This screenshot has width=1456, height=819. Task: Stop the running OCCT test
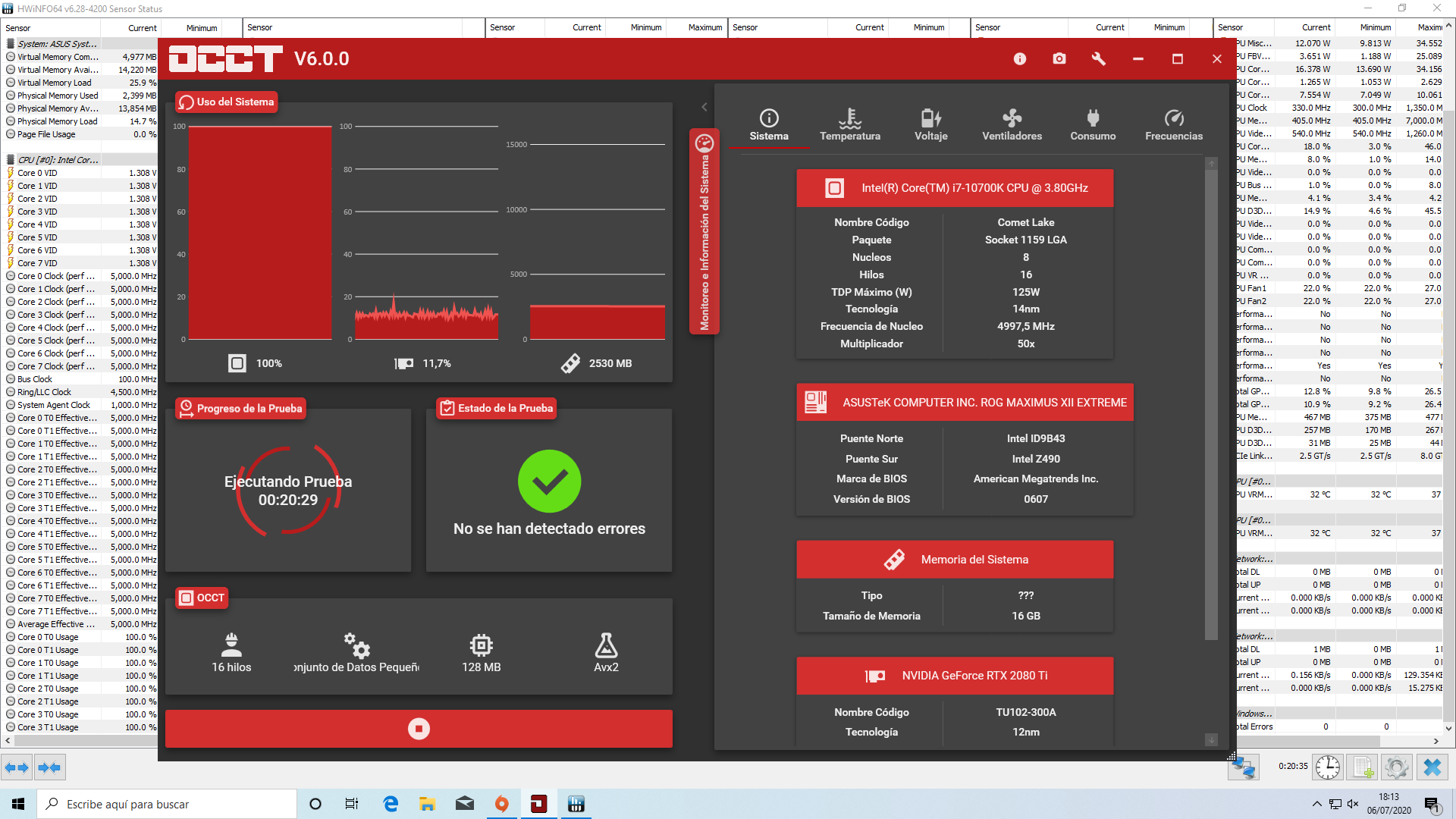pos(419,729)
